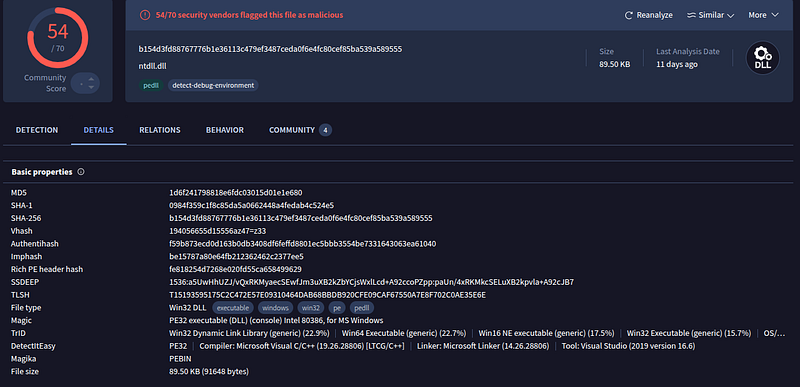This screenshot has width=800, height=387.
Task: Select the Imphash value
Action: (236, 256)
